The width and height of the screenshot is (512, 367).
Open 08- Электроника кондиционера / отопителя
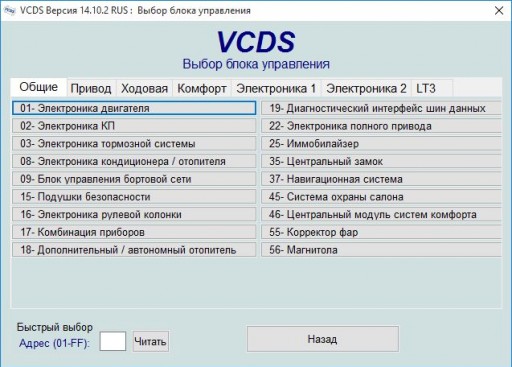click(134, 161)
